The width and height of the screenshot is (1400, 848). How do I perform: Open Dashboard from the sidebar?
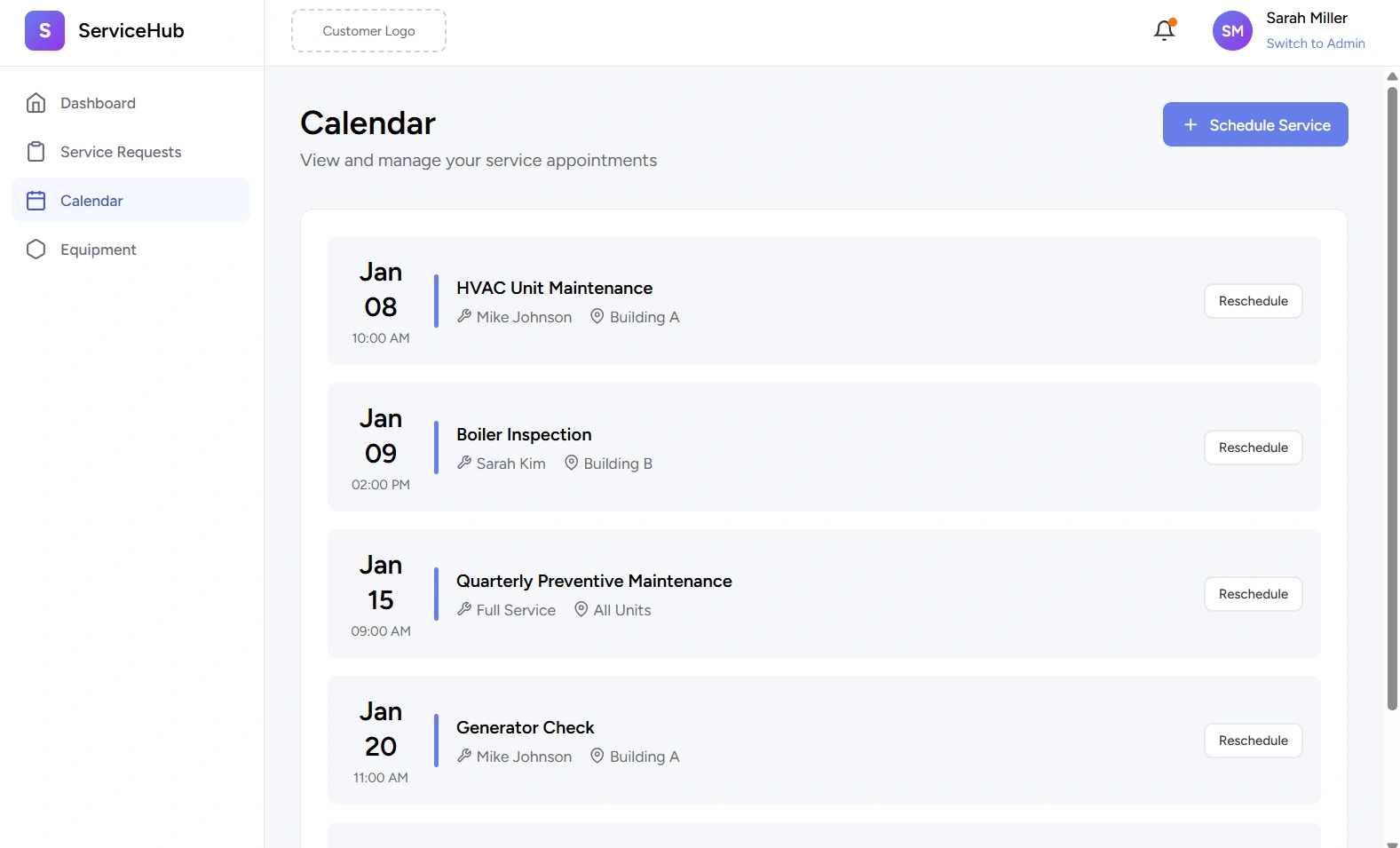tap(98, 103)
